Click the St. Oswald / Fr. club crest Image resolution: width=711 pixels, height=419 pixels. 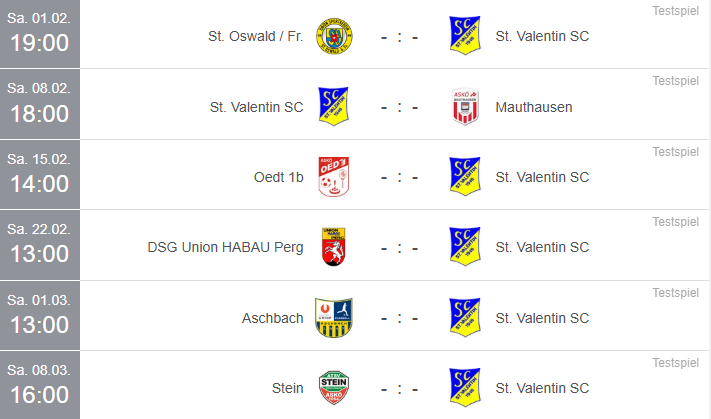[x=334, y=36]
